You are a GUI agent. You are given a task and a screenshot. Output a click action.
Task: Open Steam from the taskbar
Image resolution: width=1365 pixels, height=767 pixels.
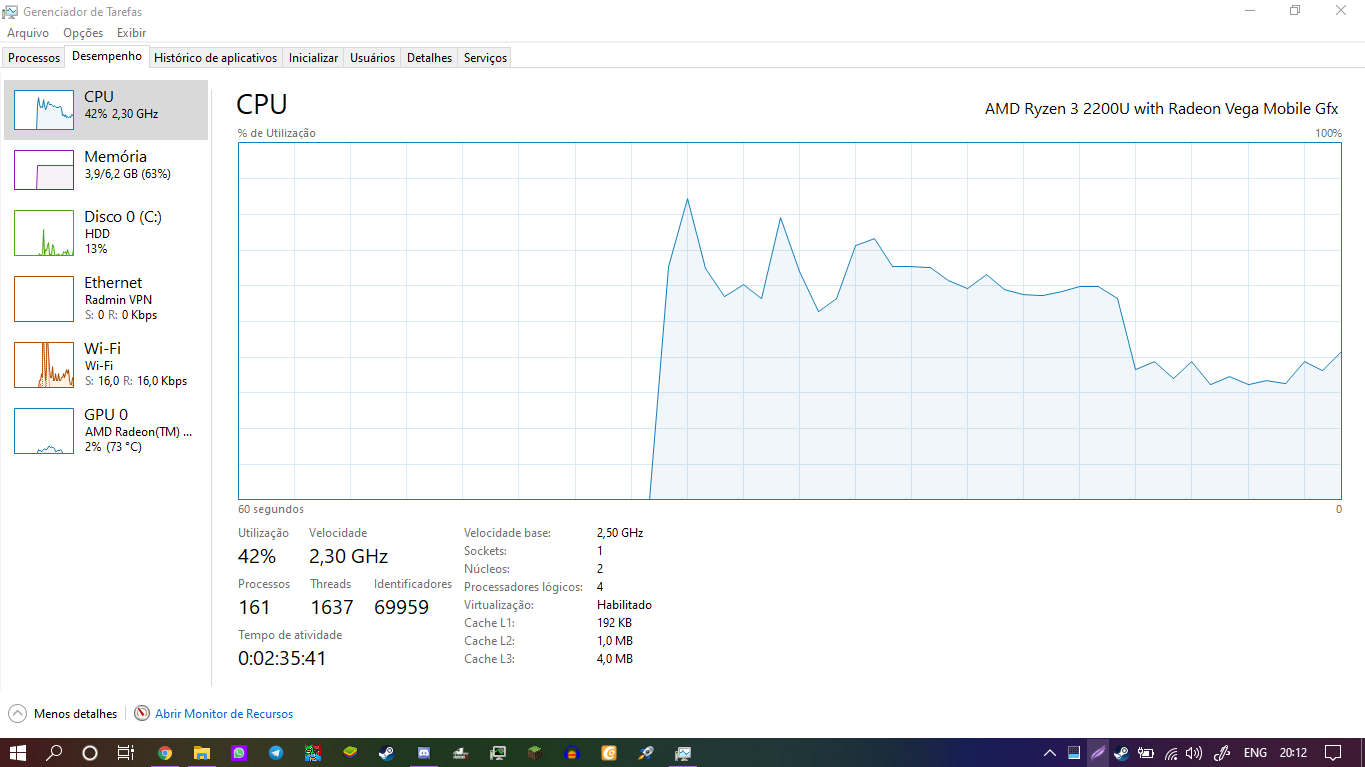coord(386,752)
